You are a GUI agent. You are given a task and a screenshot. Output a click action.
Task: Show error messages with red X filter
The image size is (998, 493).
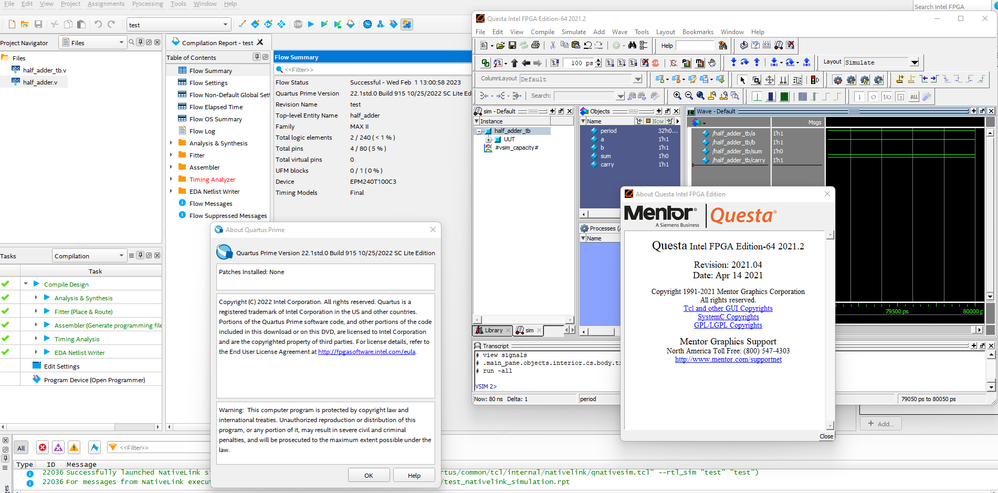coord(43,447)
